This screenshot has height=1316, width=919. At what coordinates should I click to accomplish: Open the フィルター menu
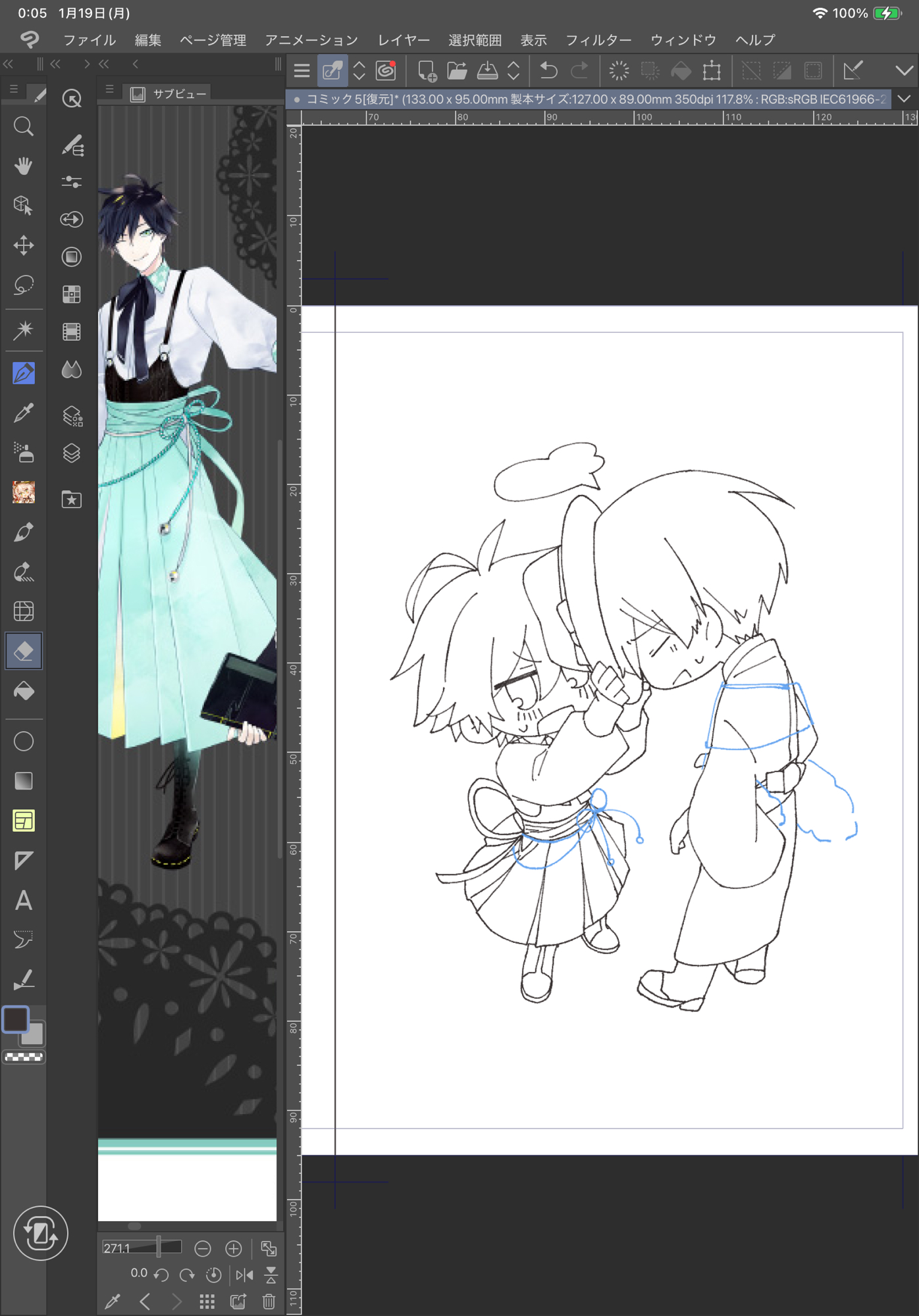click(x=598, y=40)
